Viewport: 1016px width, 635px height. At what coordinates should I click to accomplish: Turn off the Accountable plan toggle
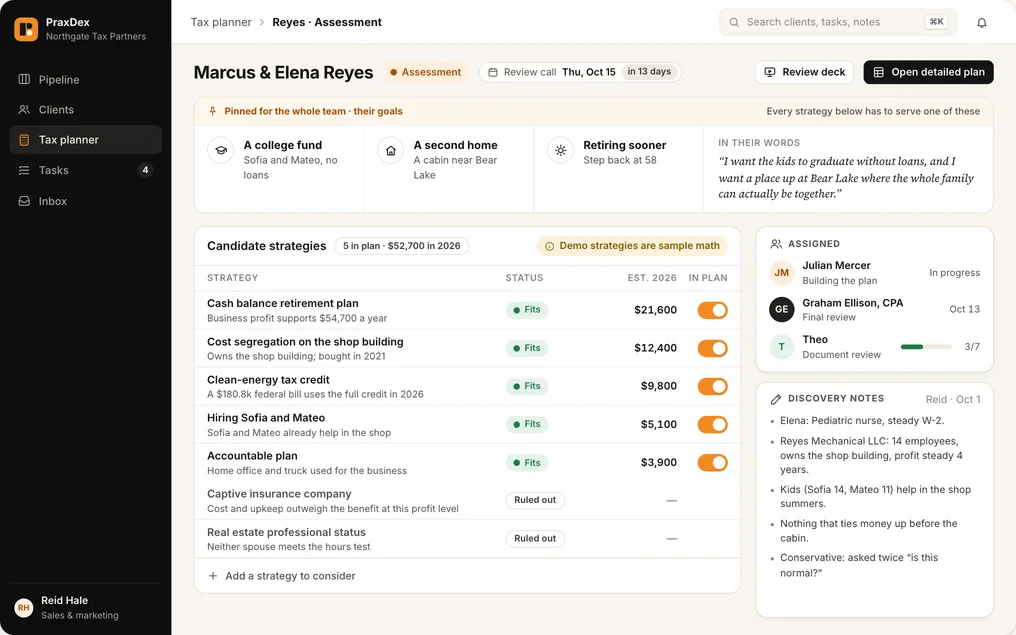[712, 463]
